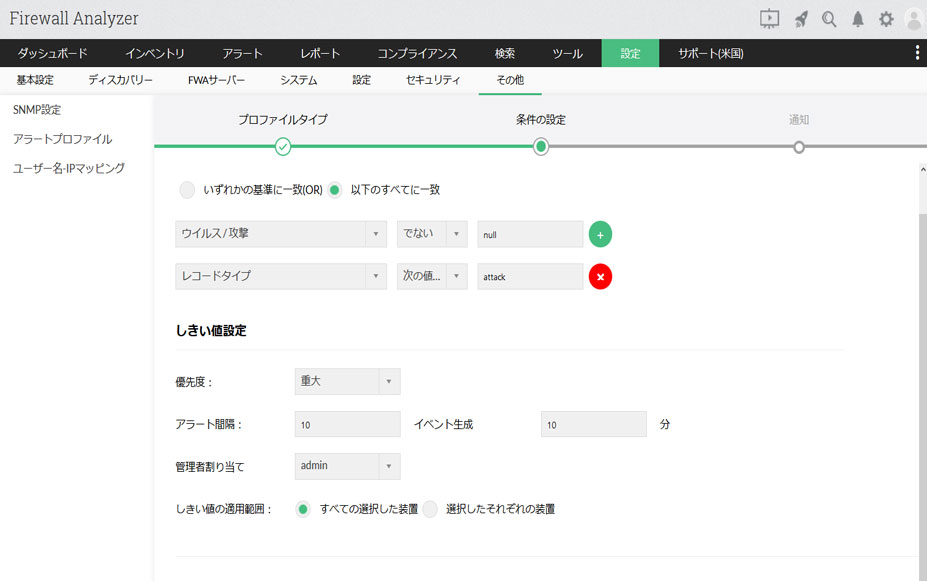Select the いずれかの基準に一致(OR) radio button
Screen dimensions: 927x581
(187, 190)
